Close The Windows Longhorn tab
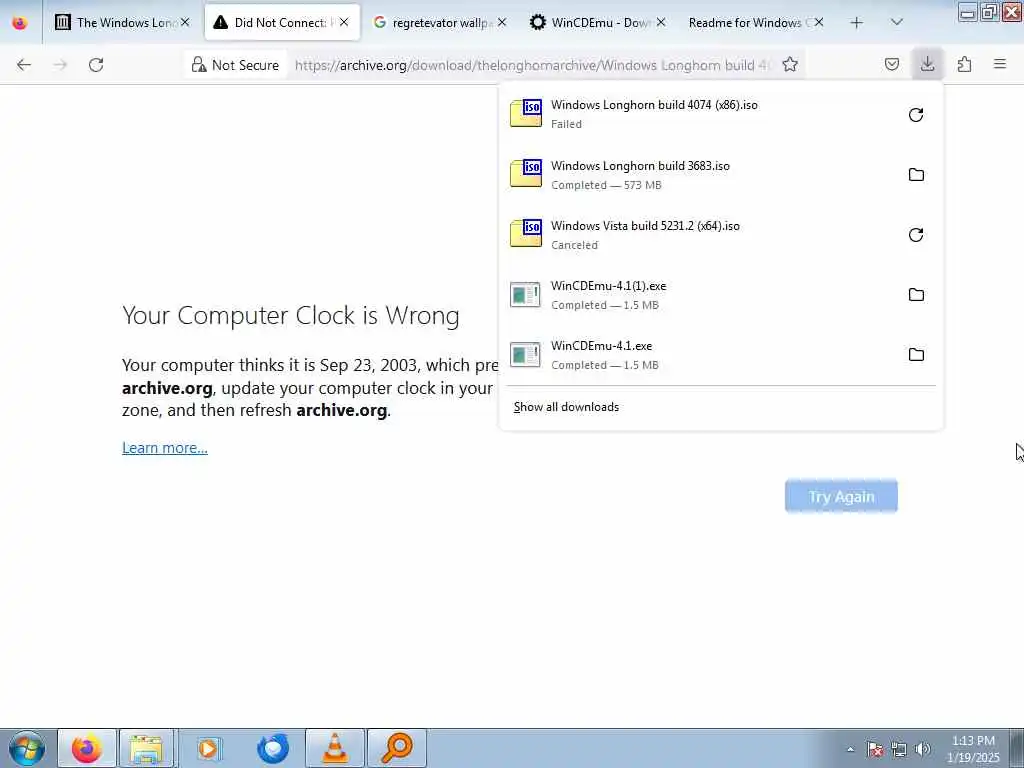This screenshot has height=768, width=1024. 185,23
